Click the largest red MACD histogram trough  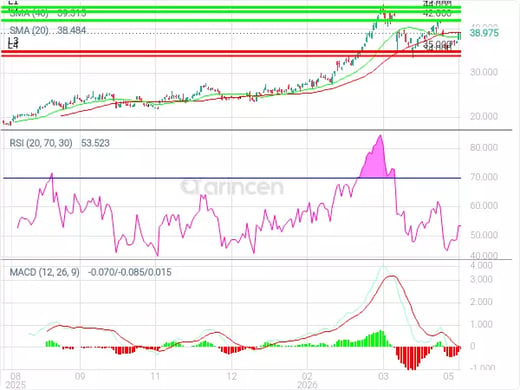click(x=412, y=358)
